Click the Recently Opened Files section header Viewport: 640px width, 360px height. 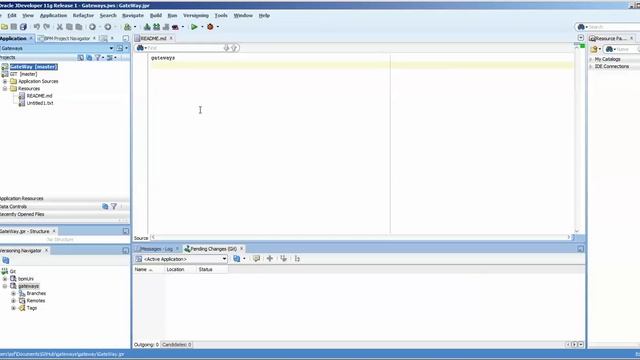[64, 214]
